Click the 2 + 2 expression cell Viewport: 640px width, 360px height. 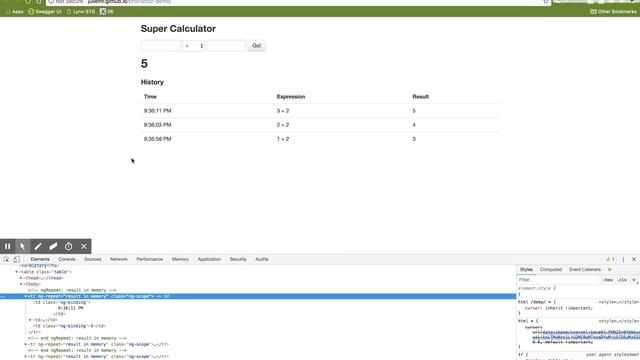point(283,125)
